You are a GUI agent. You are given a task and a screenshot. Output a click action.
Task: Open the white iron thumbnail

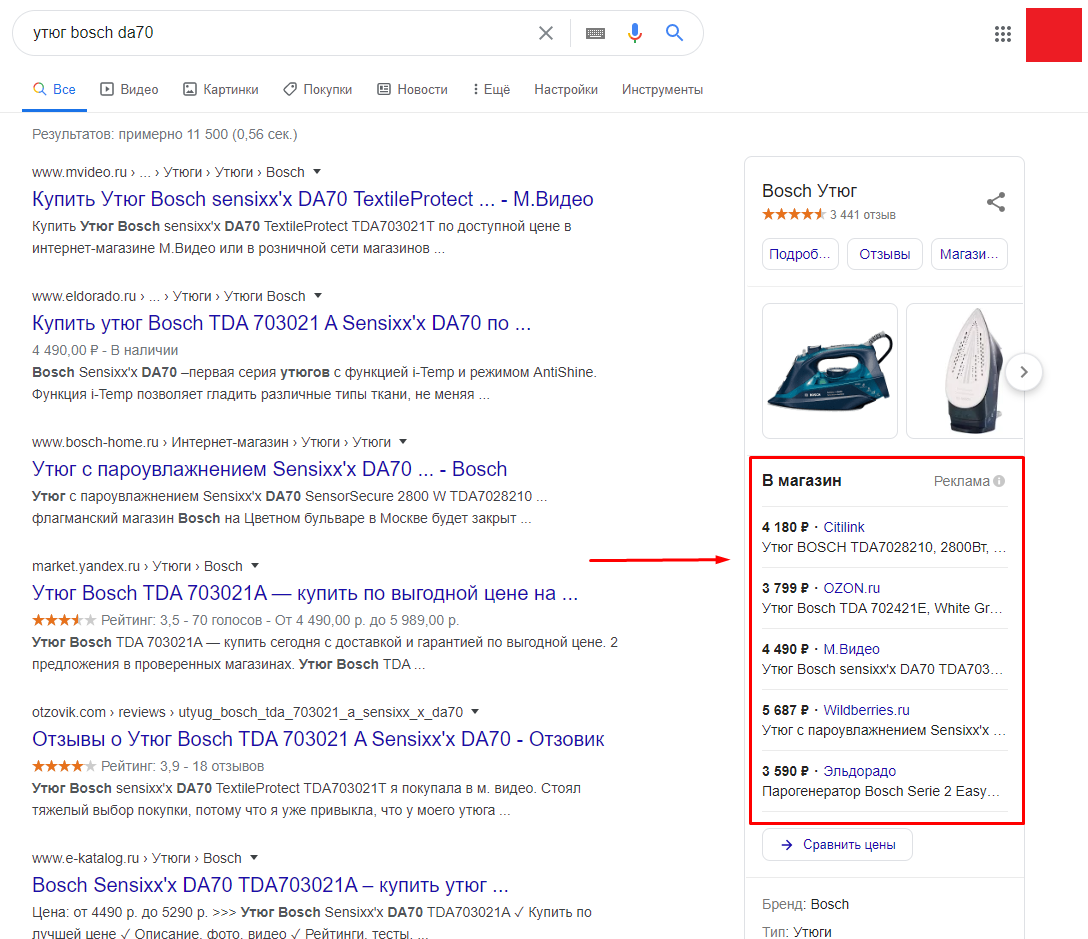965,371
